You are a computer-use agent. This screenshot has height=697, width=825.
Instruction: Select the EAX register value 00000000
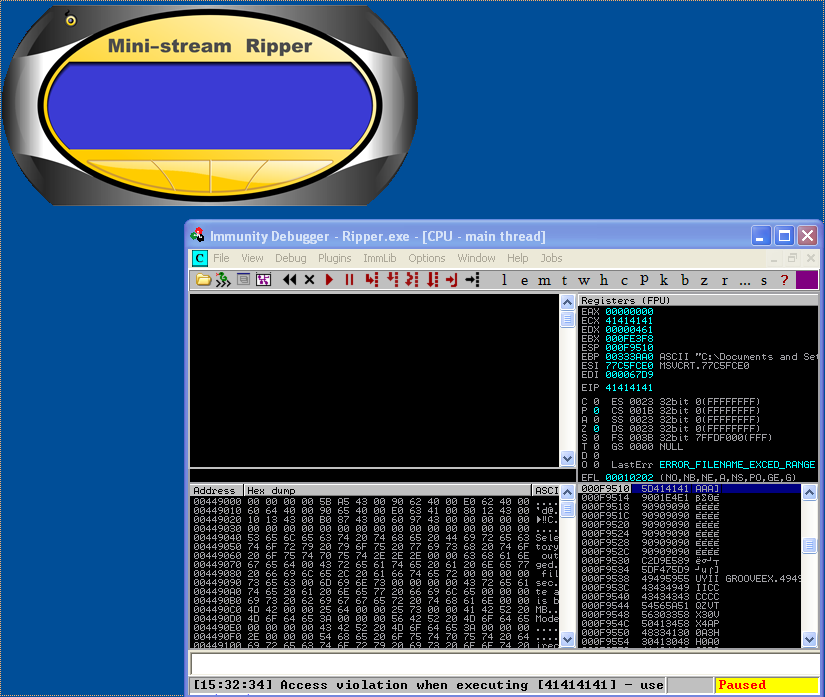[629, 311]
